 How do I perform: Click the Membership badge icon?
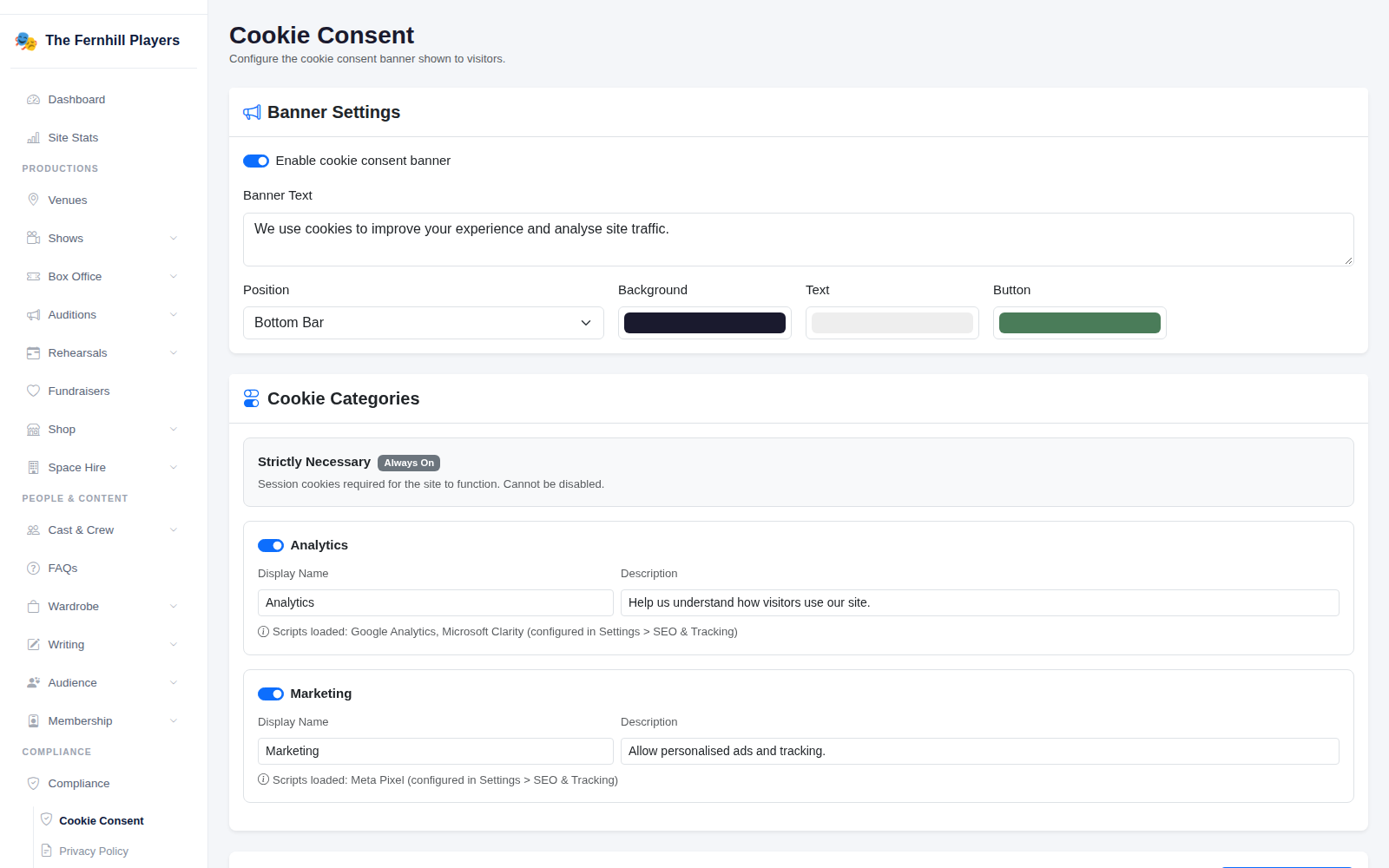33,721
